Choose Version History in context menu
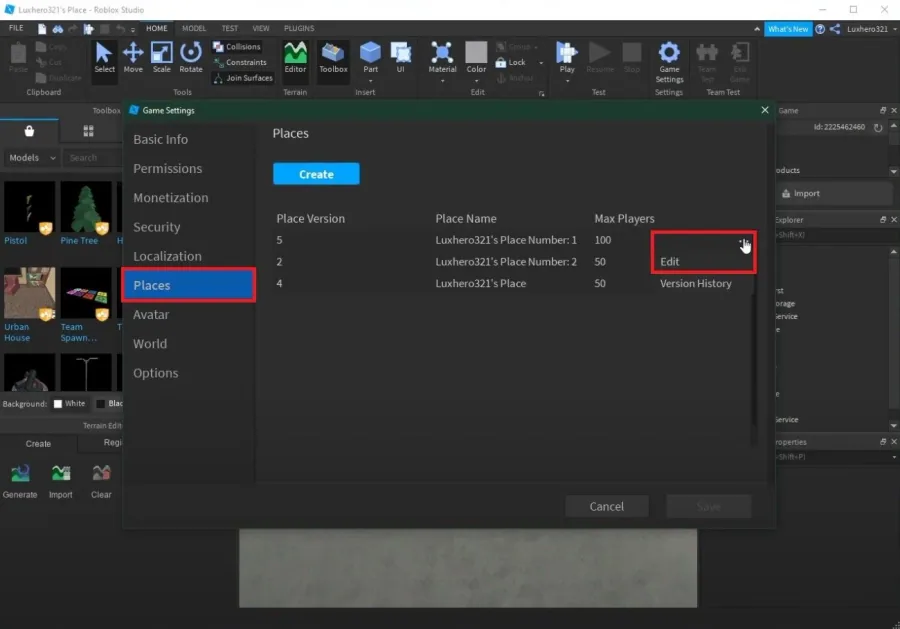The height and width of the screenshot is (629, 900). [x=696, y=284]
